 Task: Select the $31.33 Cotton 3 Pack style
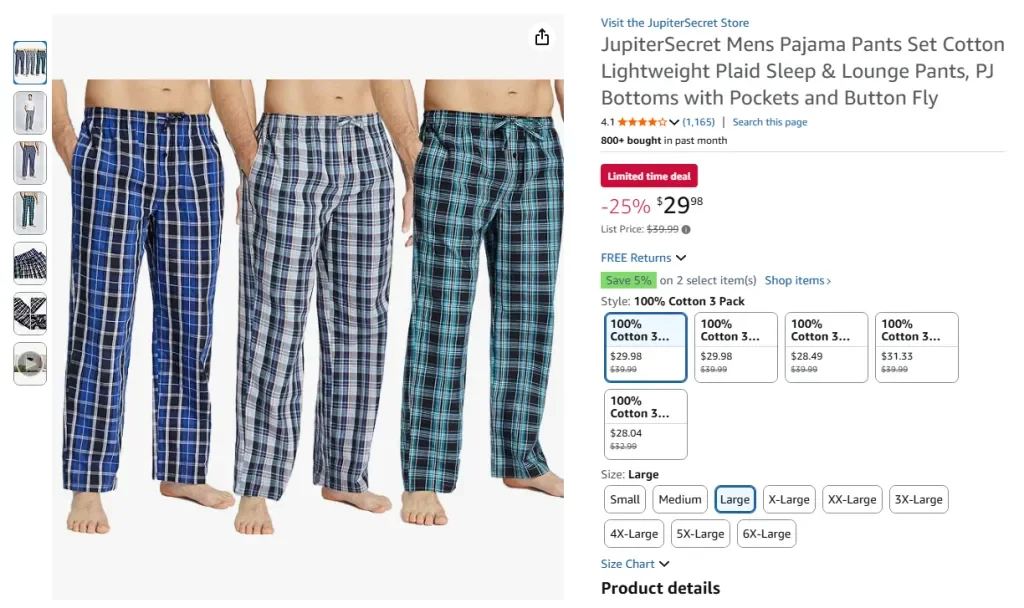tap(916, 347)
